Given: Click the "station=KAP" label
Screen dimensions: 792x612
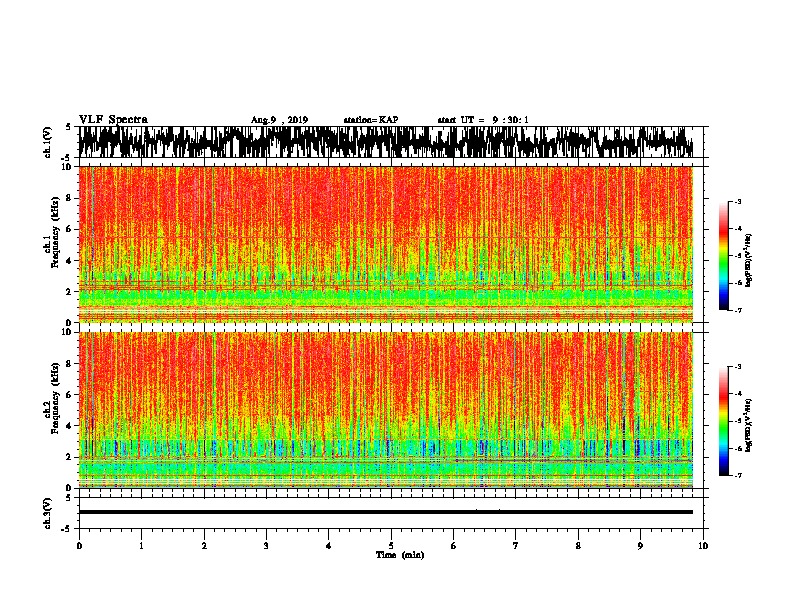Looking at the screenshot, I should tap(371, 120).
